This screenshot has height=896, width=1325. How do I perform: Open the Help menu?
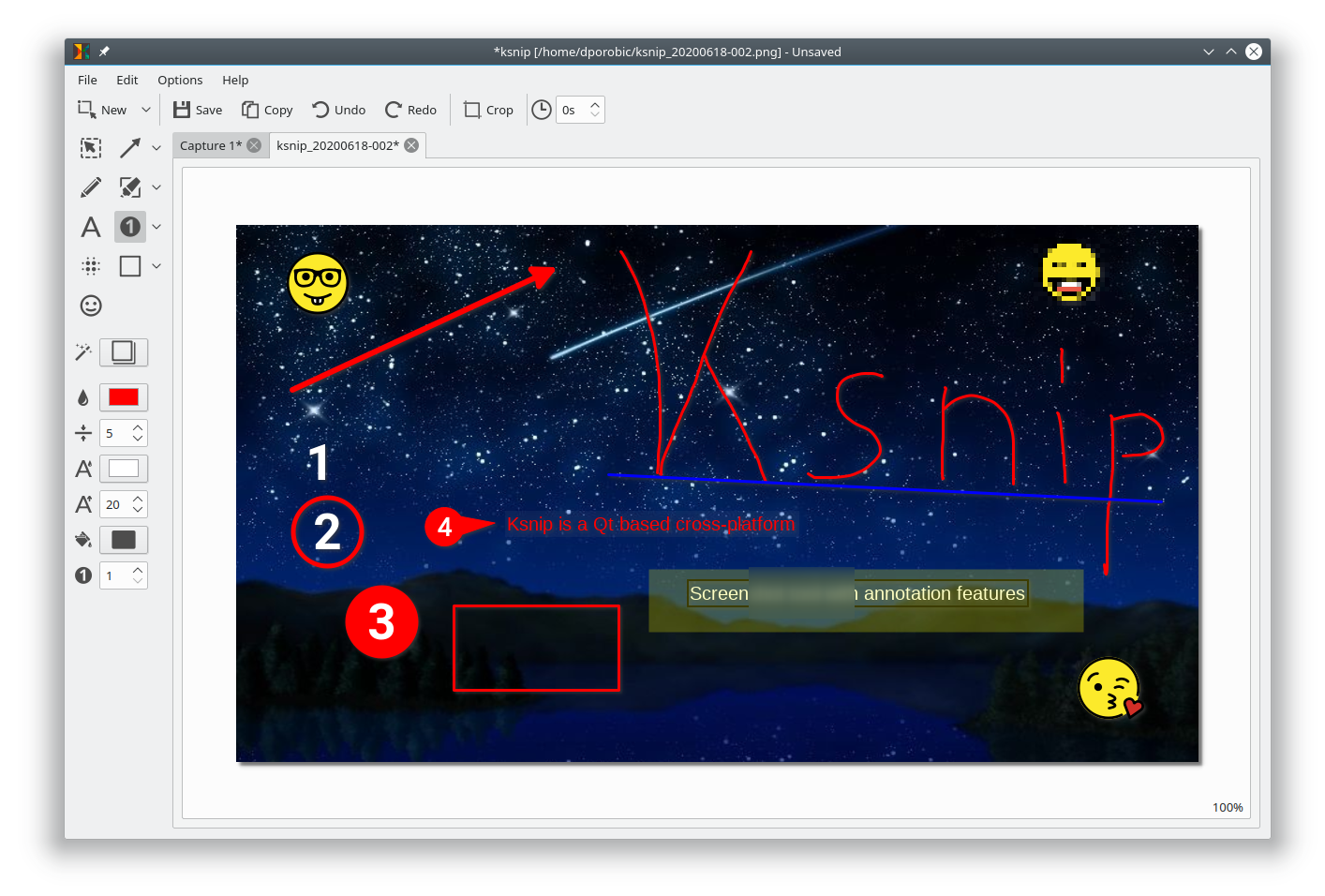[x=235, y=80]
